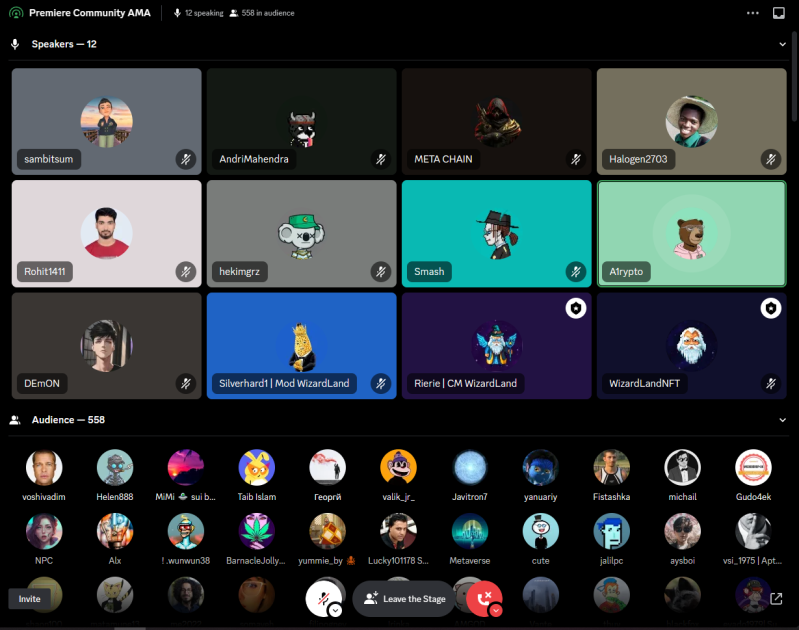Click Taib Islam audience avatar
The height and width of the screenshot is (630, 799).
coord(257,467)
